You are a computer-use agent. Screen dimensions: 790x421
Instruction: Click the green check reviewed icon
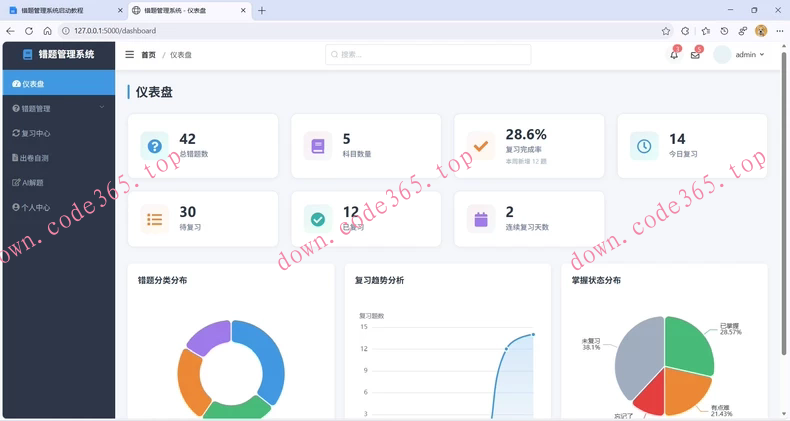pyautogui.click(x=318, y=219)
